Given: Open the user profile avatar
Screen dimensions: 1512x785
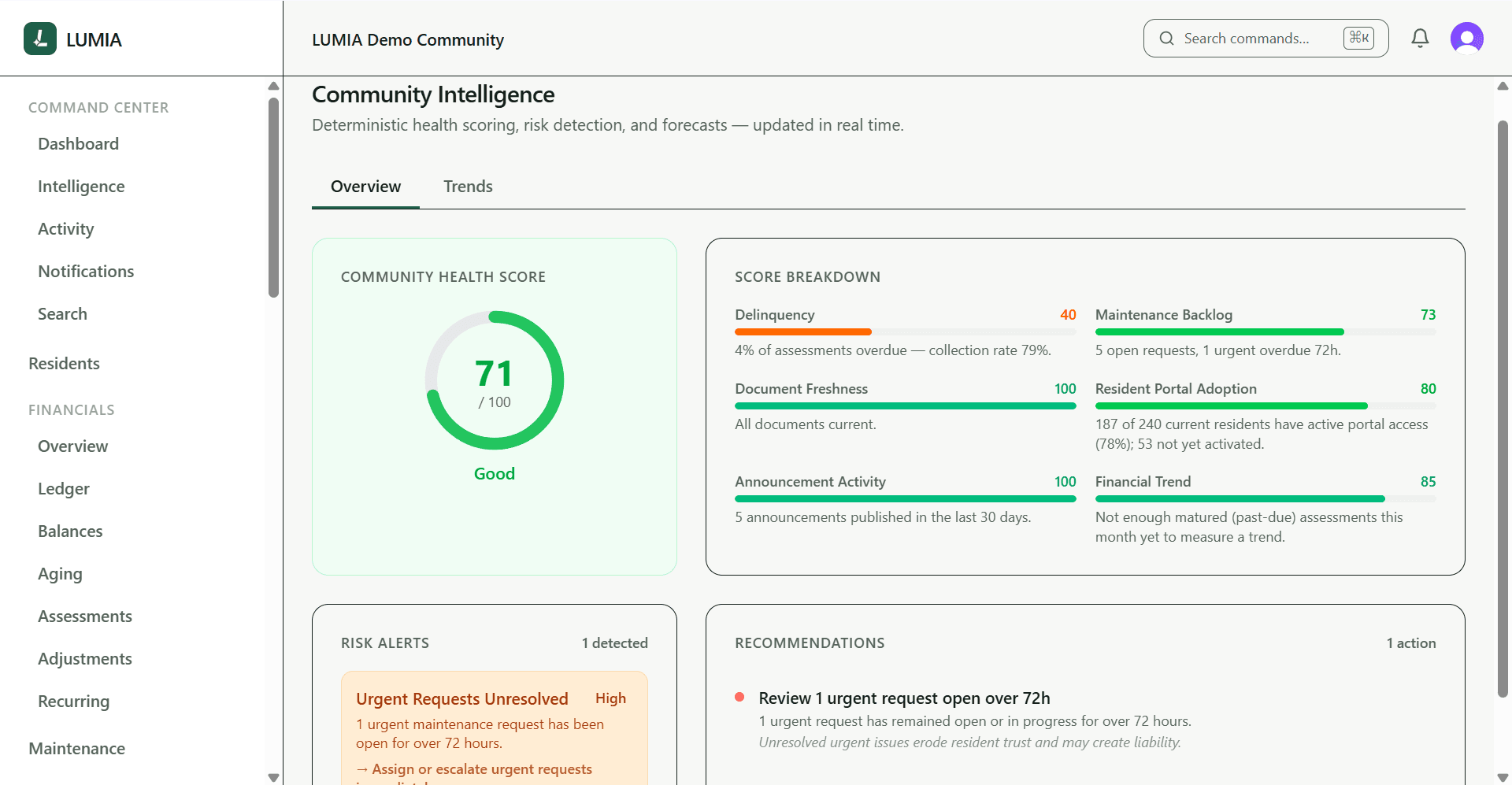Looking at the screenshot, I should (x=1467, y=39).
